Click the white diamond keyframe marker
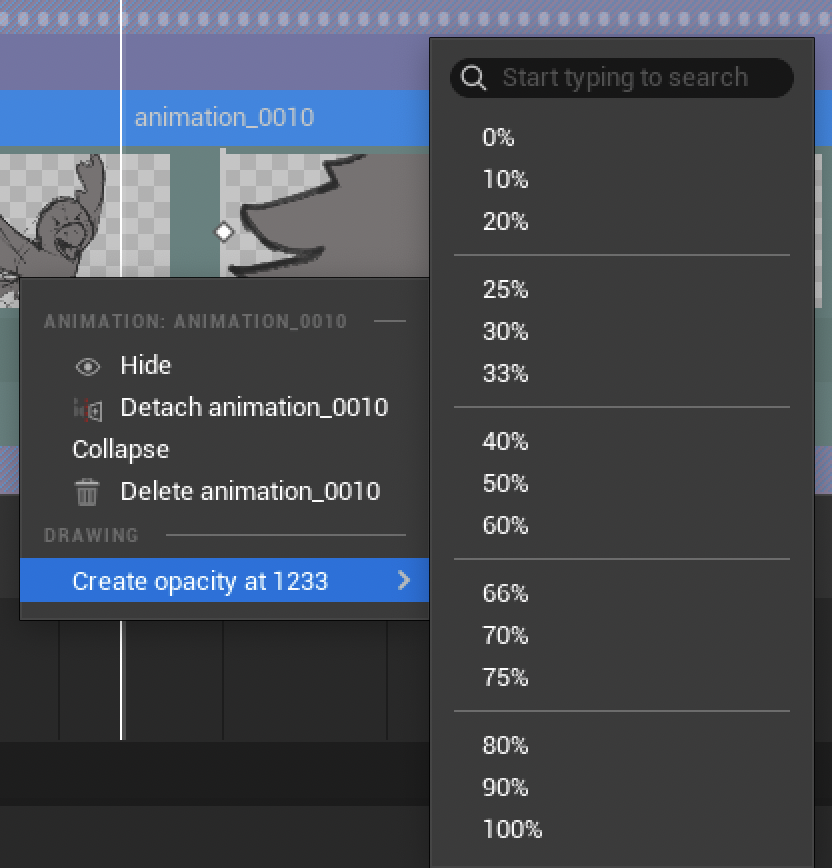 224,232
